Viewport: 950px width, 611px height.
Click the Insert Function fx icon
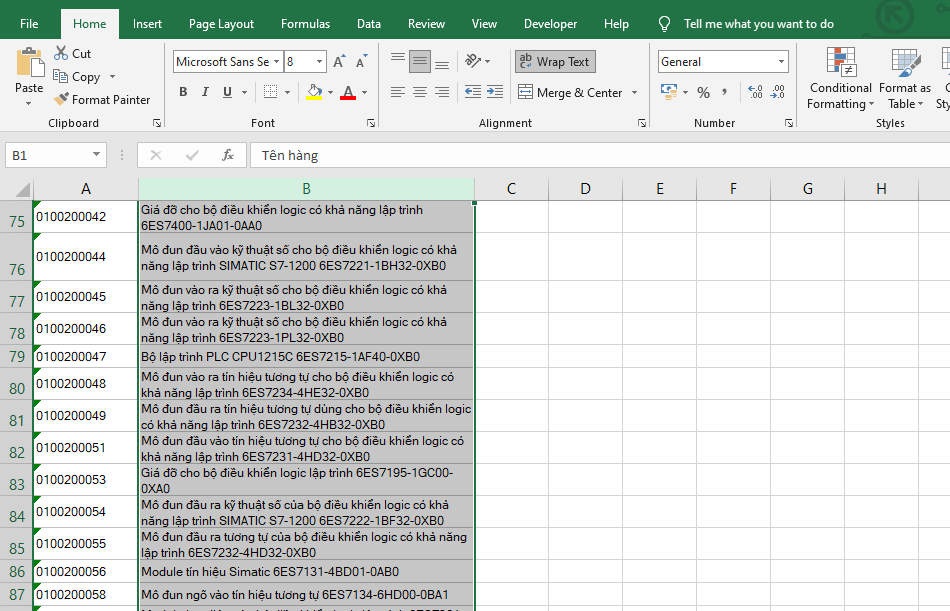(228, 155)
